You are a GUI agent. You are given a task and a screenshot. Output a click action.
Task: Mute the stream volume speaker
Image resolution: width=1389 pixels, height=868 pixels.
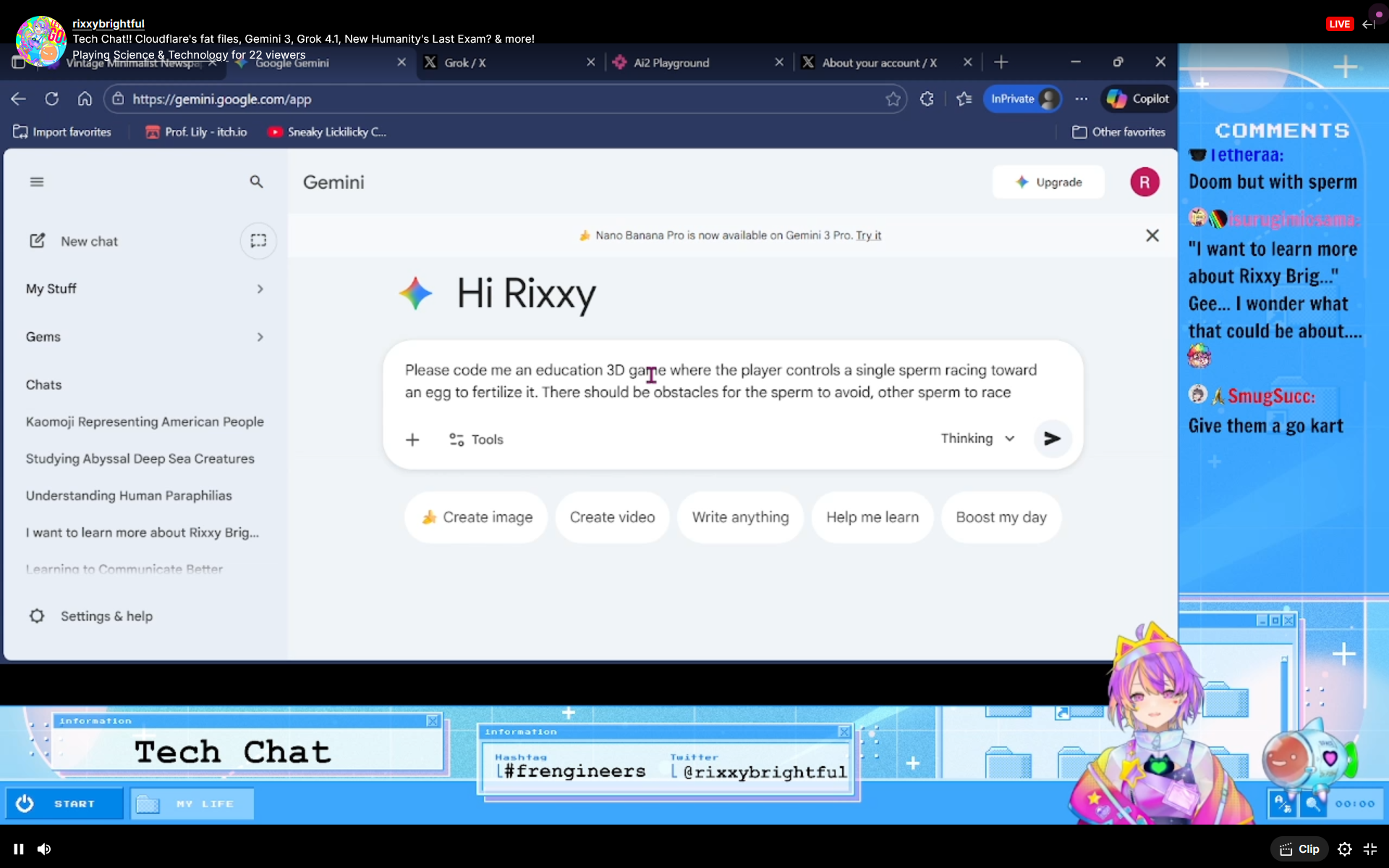click(x=44, y=849)
